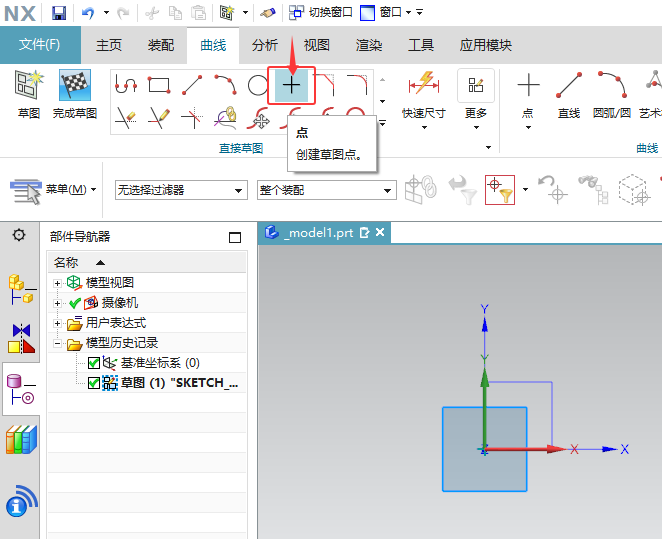
Task: Open the 文件(F) file menu
Action: (x=40, y=45)
